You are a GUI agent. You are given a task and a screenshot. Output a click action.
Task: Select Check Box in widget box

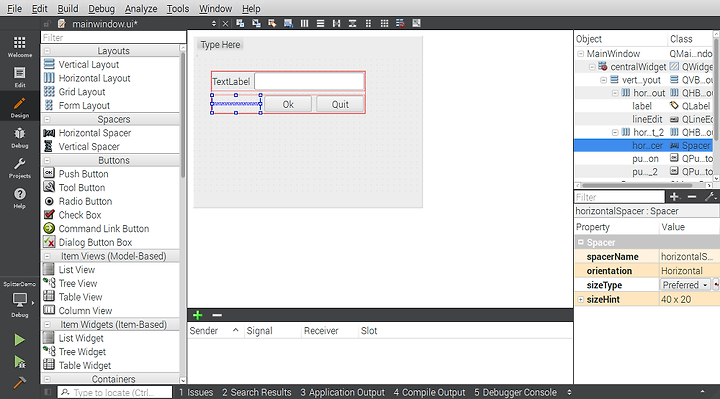[x=80, y=215]
